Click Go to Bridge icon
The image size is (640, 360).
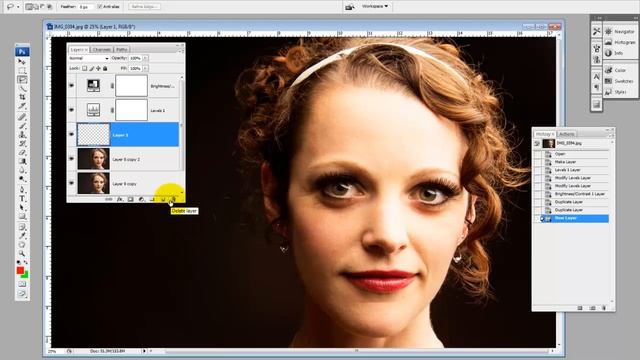(350, 7)
